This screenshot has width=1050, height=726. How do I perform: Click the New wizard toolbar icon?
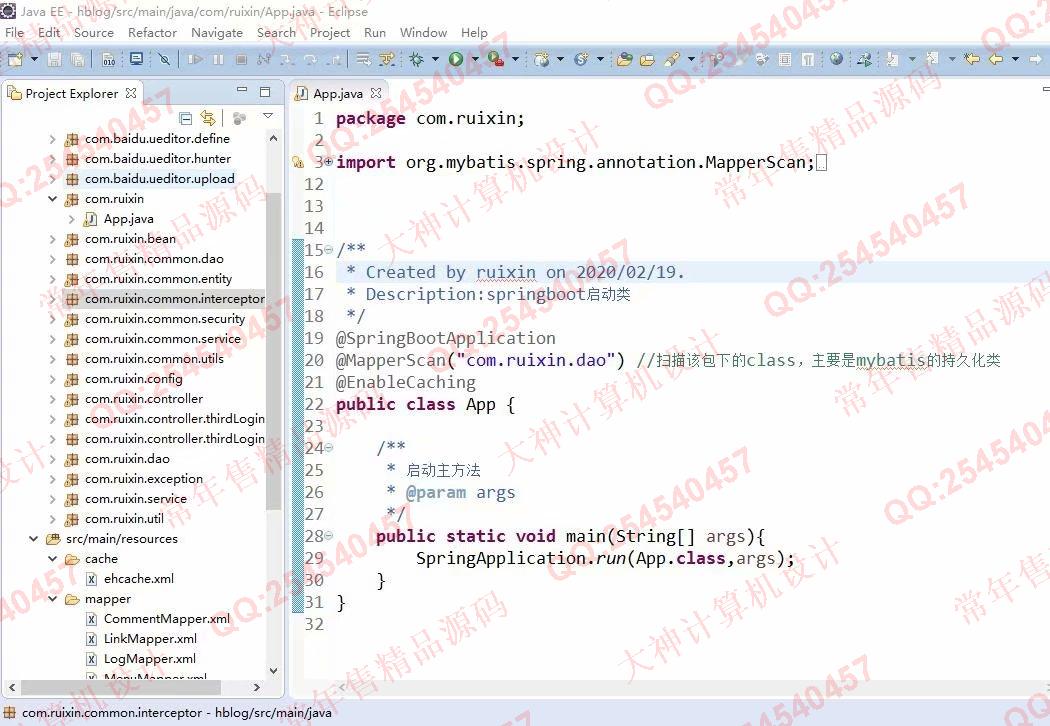coord(15,60)
